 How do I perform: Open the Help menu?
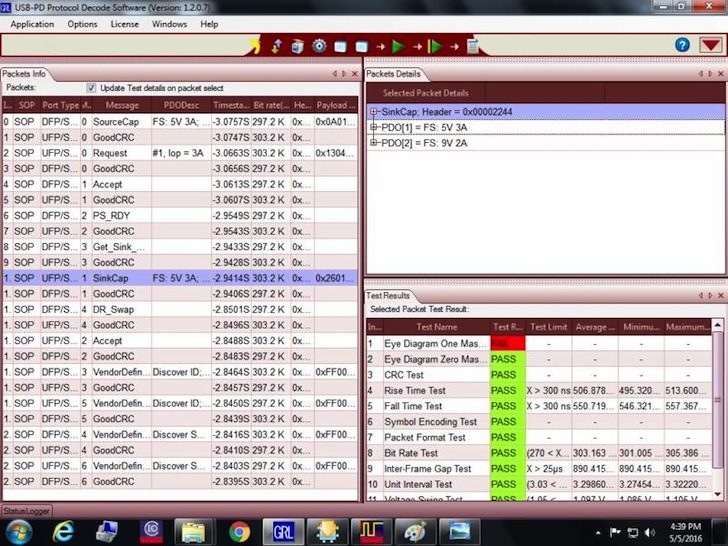209,24
